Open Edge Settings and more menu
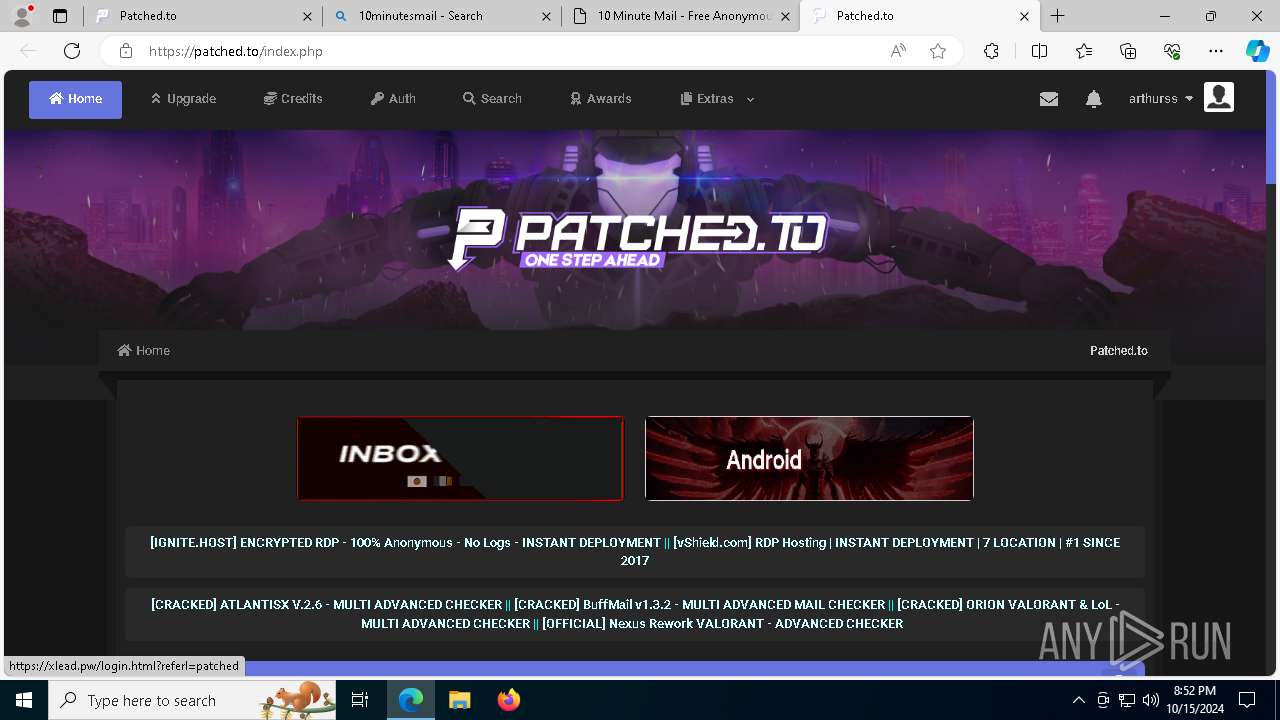The width and height of the screenshot is (1280, 720). [1216, 51]
